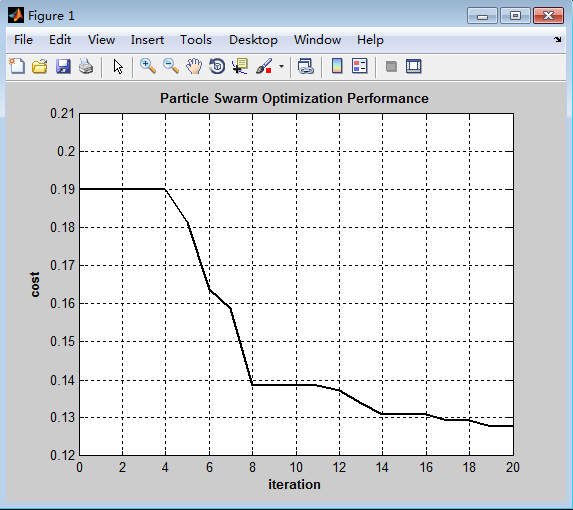Open the Tools menu

[196, 39]
